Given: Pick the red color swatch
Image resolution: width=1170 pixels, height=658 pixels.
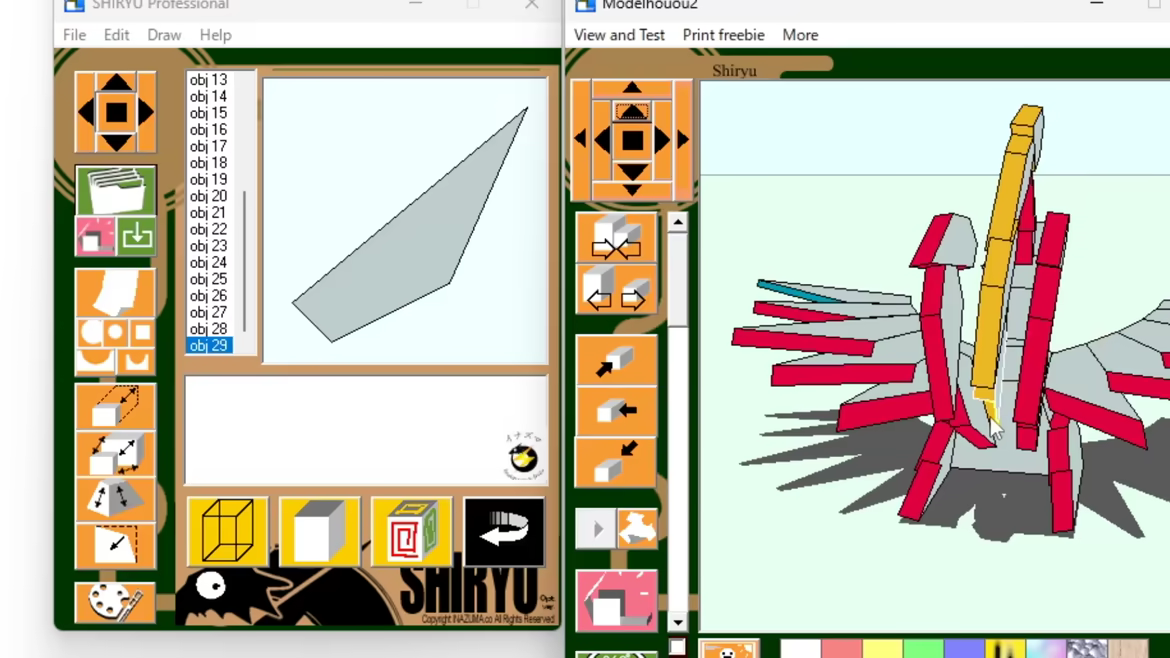Looking at the screenshot, I should point(842,648).
